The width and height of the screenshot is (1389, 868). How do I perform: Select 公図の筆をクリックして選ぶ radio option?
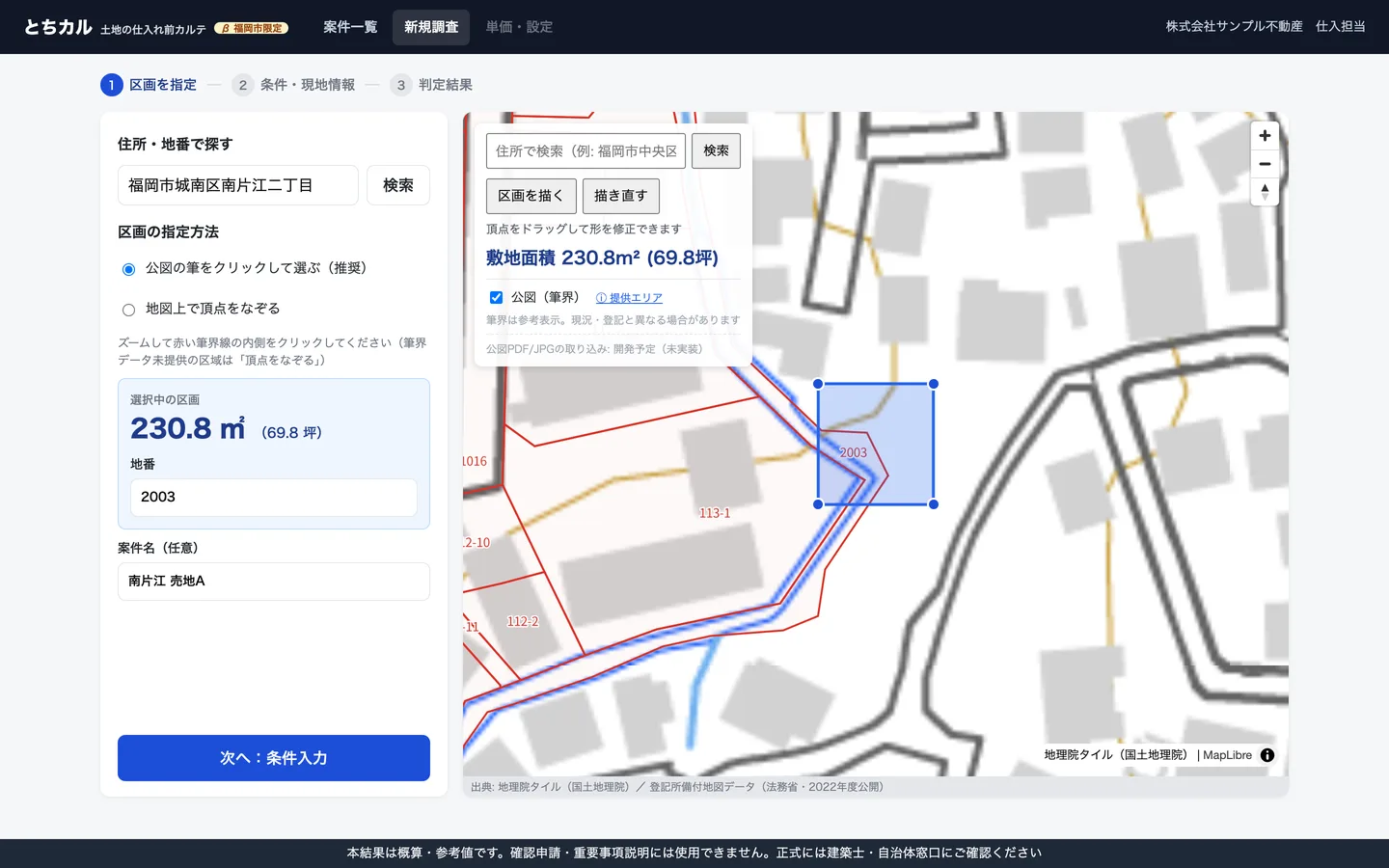coord(128,269)
